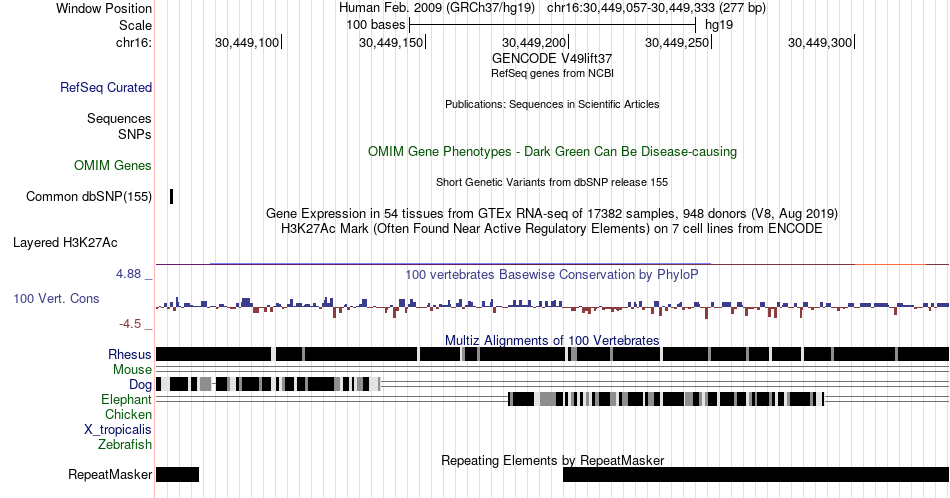Click the 30,449,250 ruler position
This screenshot has height=498, width=950.
point(677,42)
